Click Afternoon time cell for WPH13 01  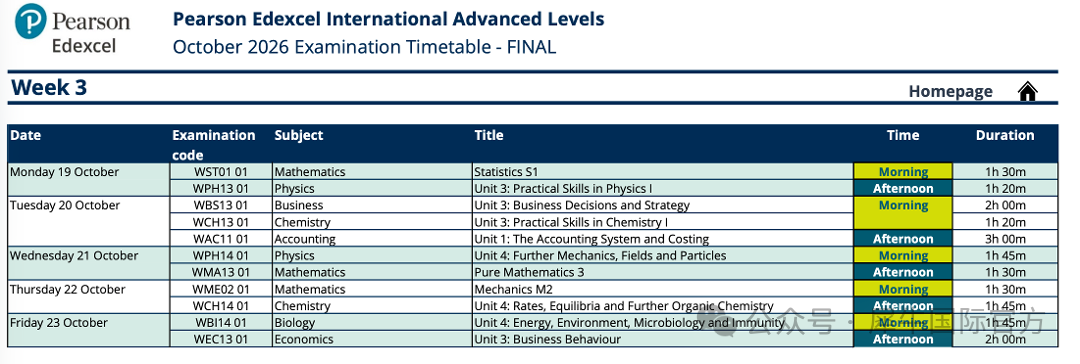[903, 188]
